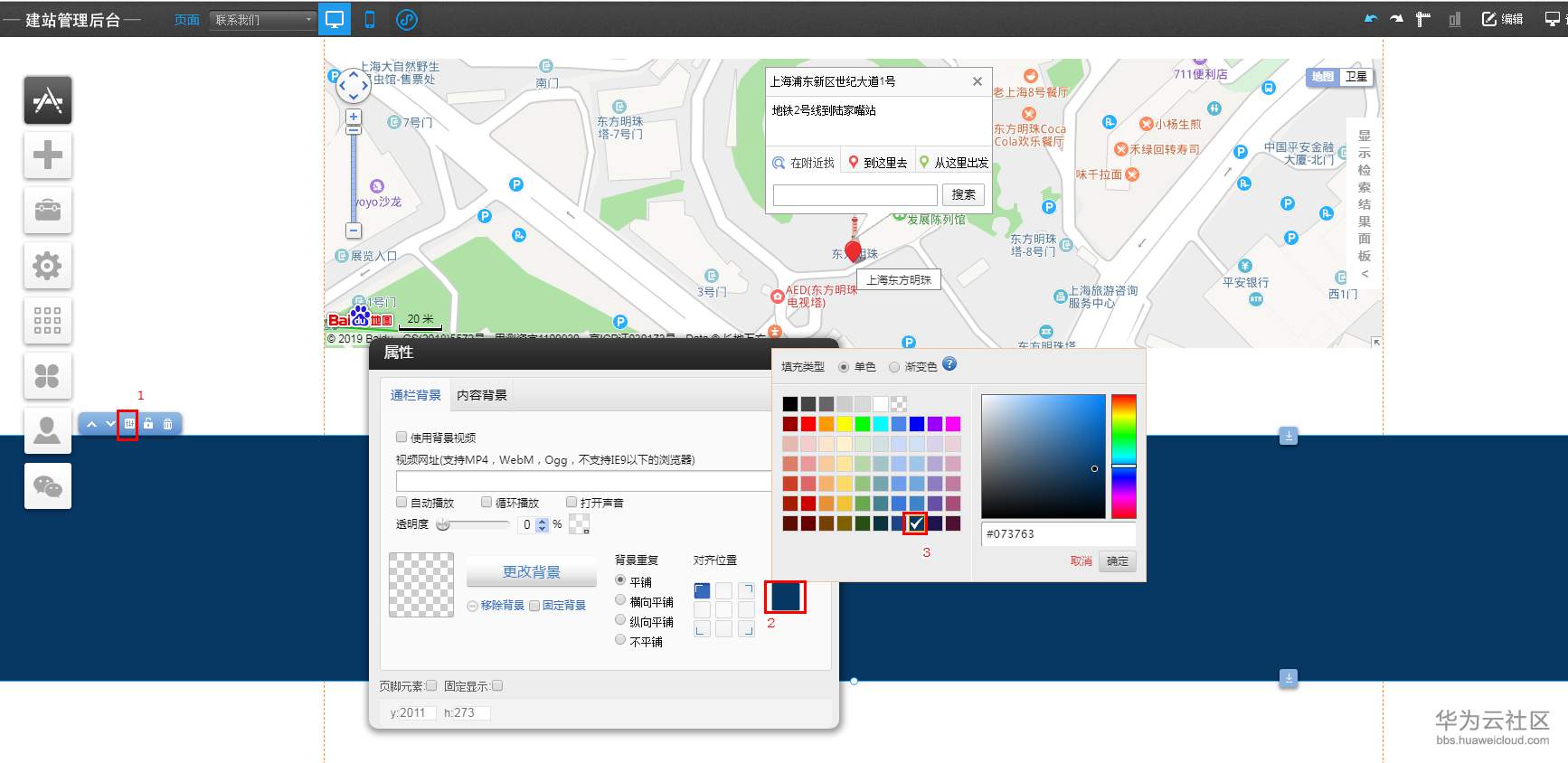1568x763 pixels.
Task: Select 从这里出发 tab in map popup
Action: click(954, 163)
